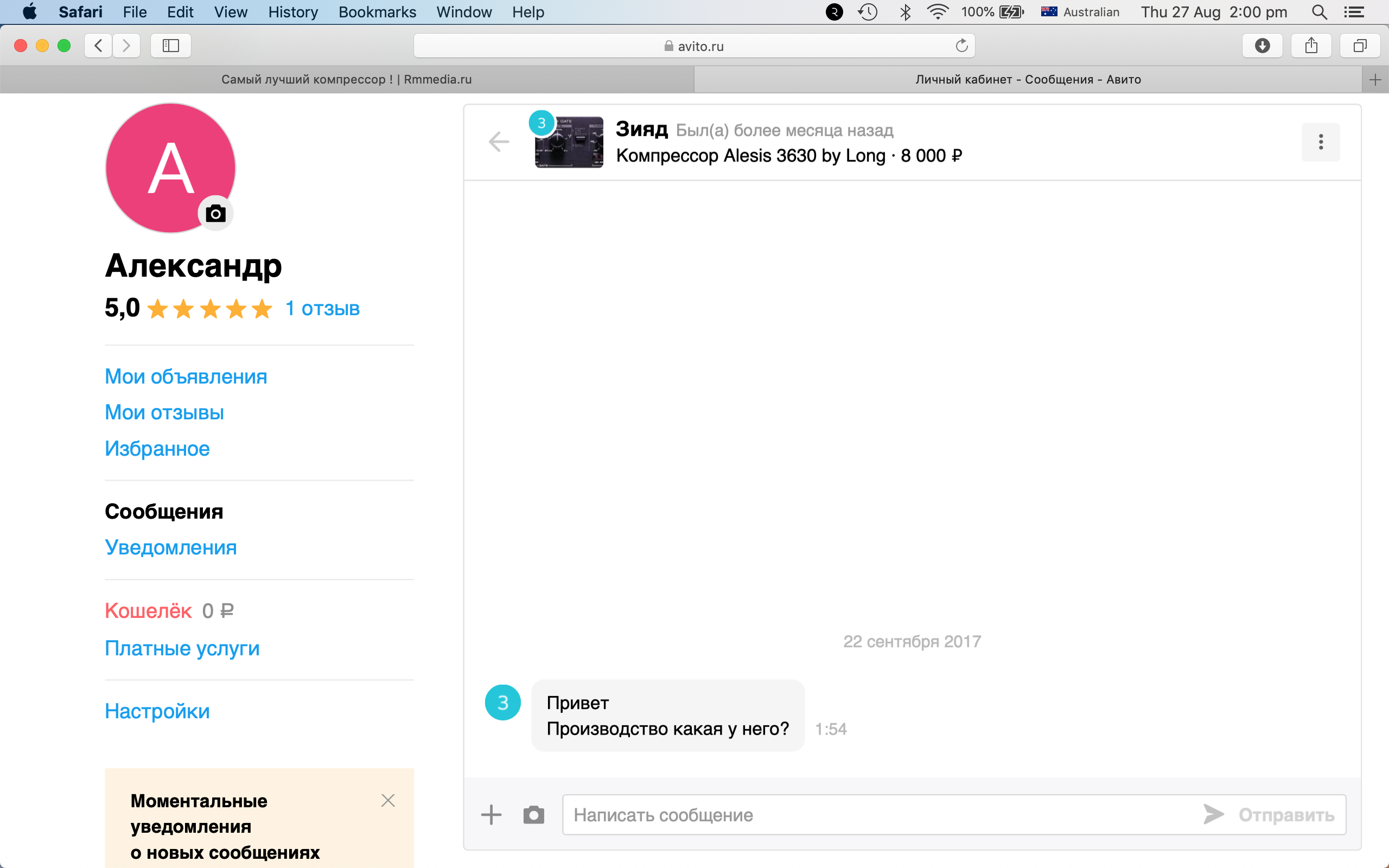The width and height of the screenshot is (1389, 868).
Task: Open new tab with plus button
Action: (1375, 80)
